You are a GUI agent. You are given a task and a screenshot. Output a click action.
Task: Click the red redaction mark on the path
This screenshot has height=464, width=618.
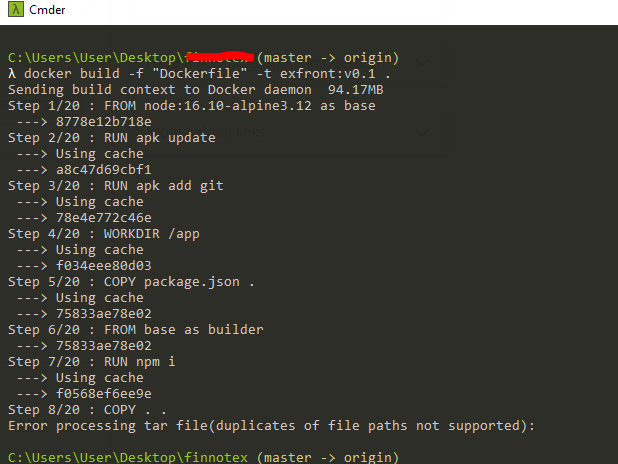[x=220, y=57]
